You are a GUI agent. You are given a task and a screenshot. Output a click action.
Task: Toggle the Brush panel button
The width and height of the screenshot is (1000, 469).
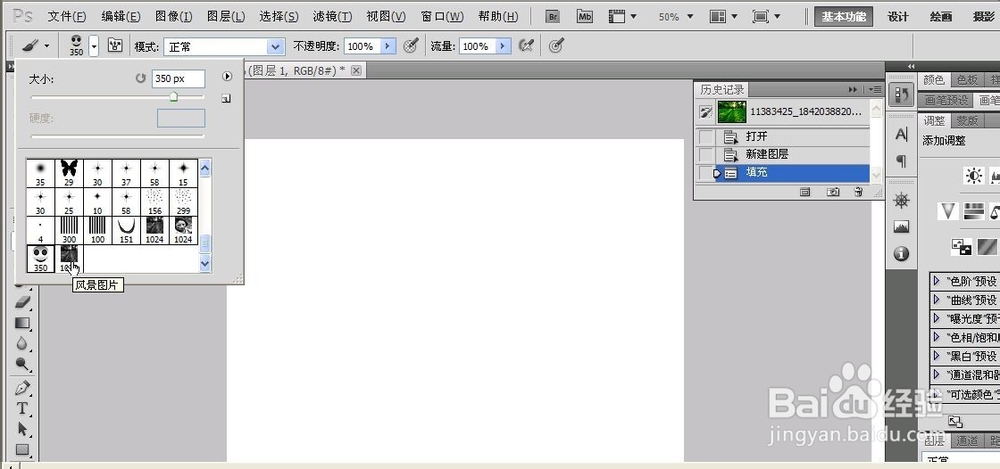[115, 46]
